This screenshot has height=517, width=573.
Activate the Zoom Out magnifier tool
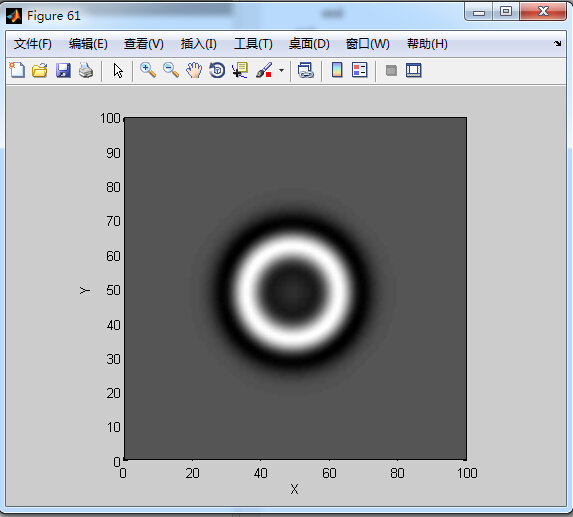(x=171, y=70)
